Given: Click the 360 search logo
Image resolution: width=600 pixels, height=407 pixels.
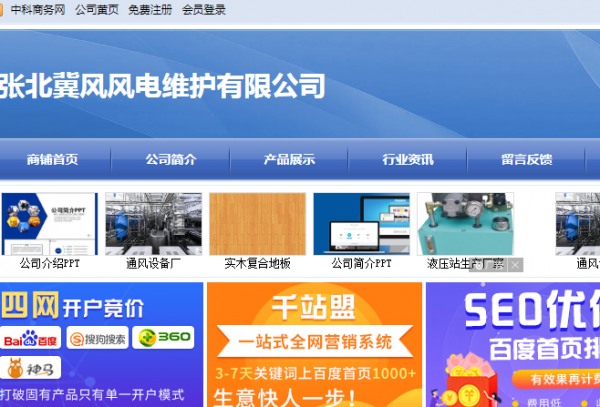Looking at the screenshot, I should [163, 338].
